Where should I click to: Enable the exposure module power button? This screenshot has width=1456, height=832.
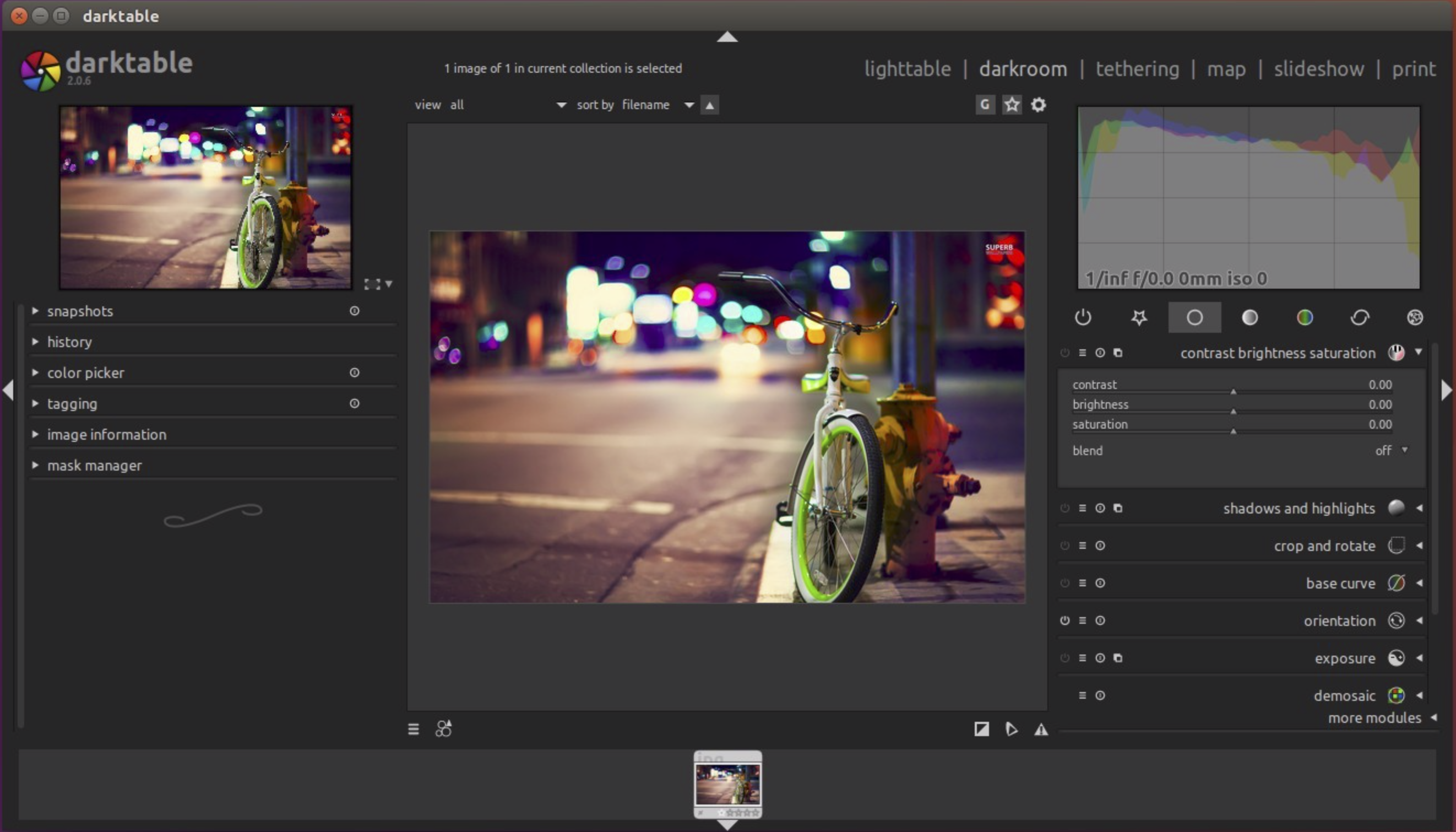click(1064, 658)
